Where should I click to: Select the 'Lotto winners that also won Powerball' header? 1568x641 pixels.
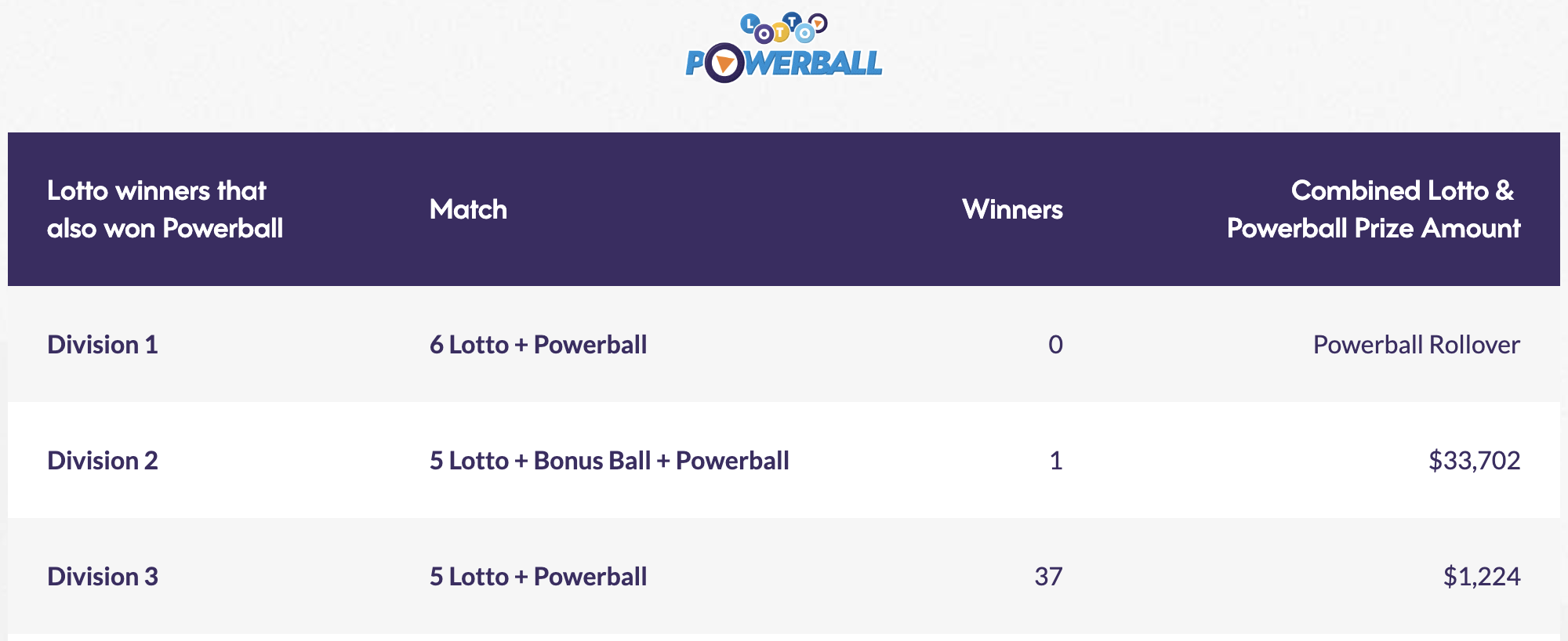pyautogui.click(x=165, y=209)
